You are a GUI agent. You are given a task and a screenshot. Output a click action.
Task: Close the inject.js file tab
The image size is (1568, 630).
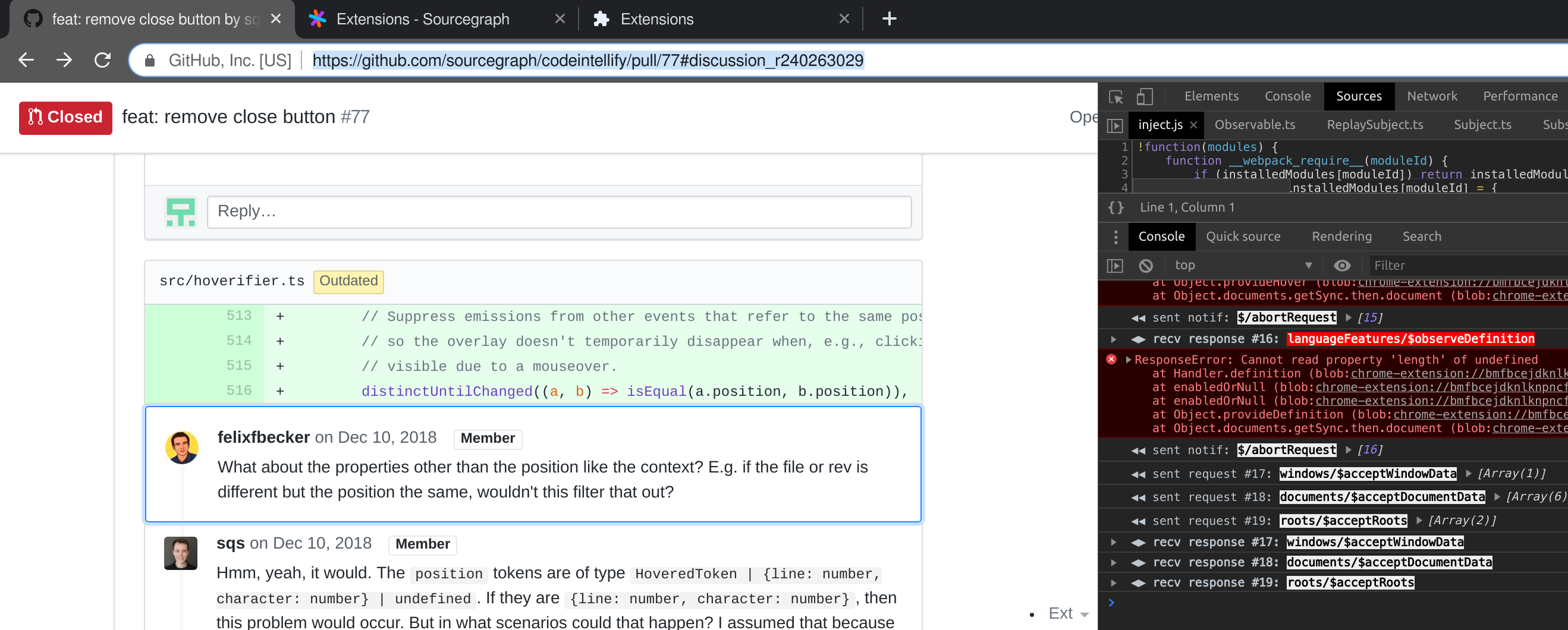point(1193,125)
